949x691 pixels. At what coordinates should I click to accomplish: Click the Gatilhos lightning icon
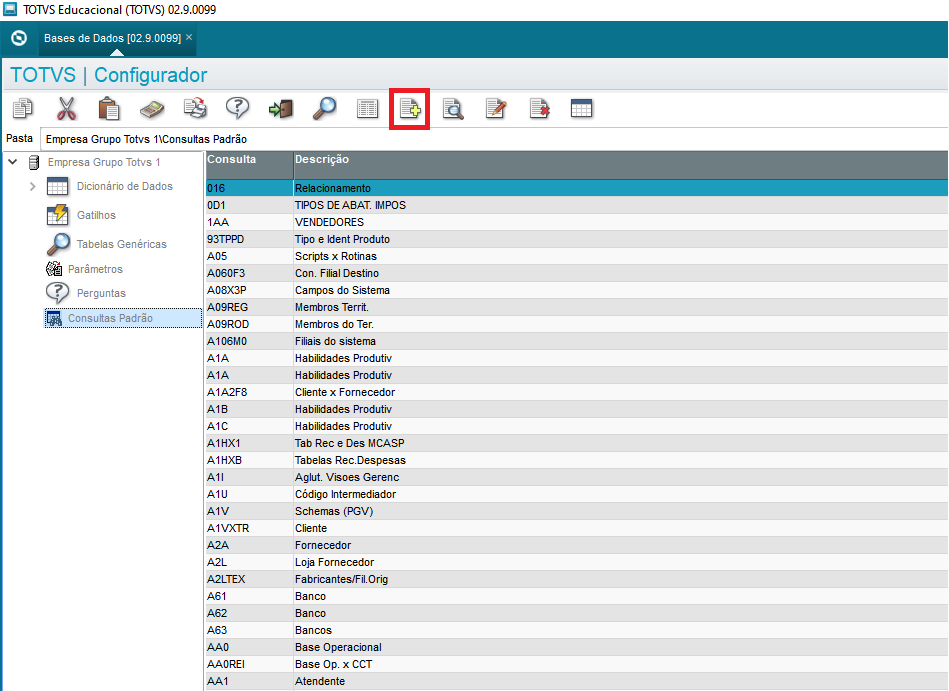click(57, 215)
